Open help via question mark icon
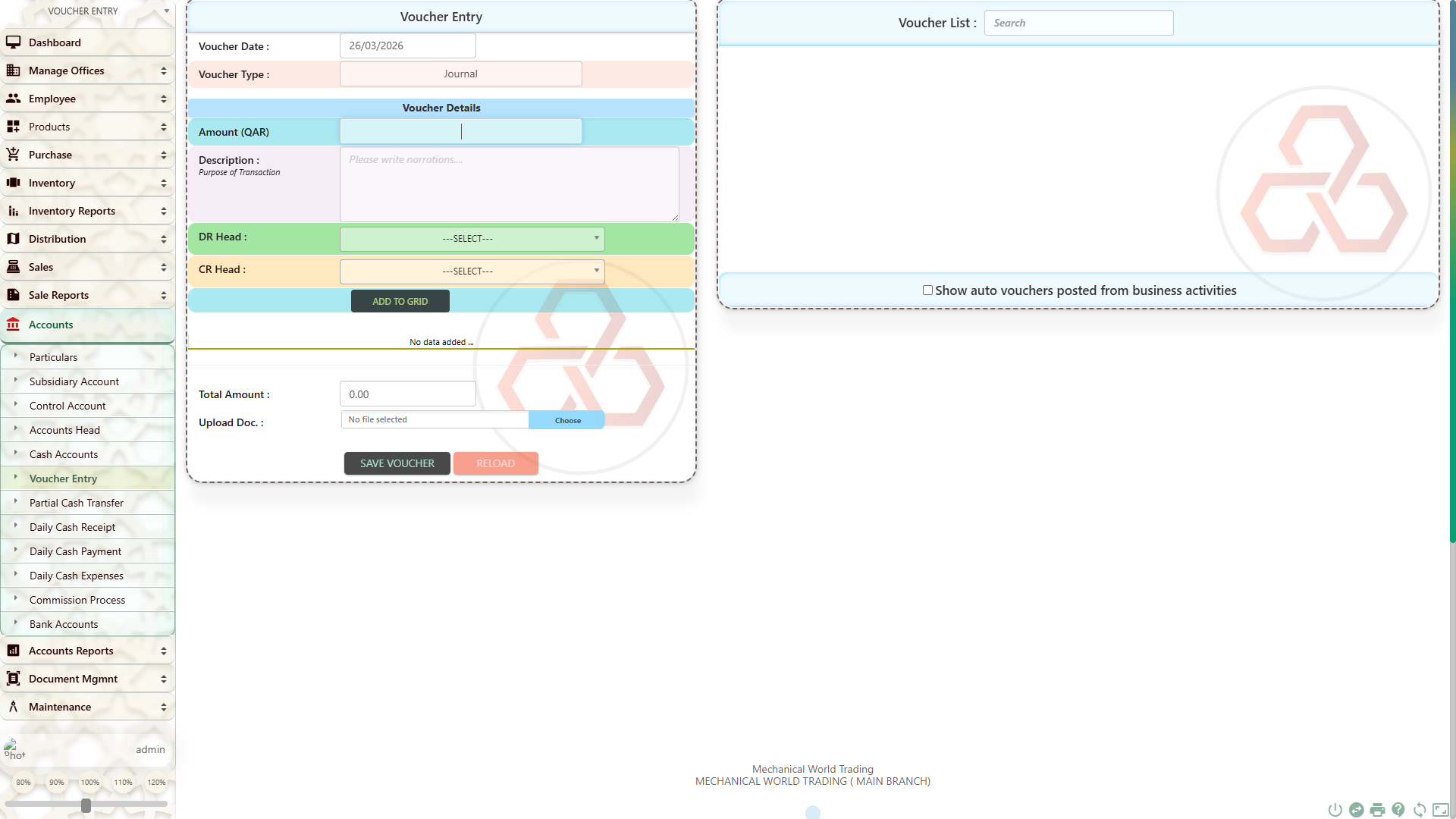This screenshot has width=1456, height=819. tap(1398, 810)
